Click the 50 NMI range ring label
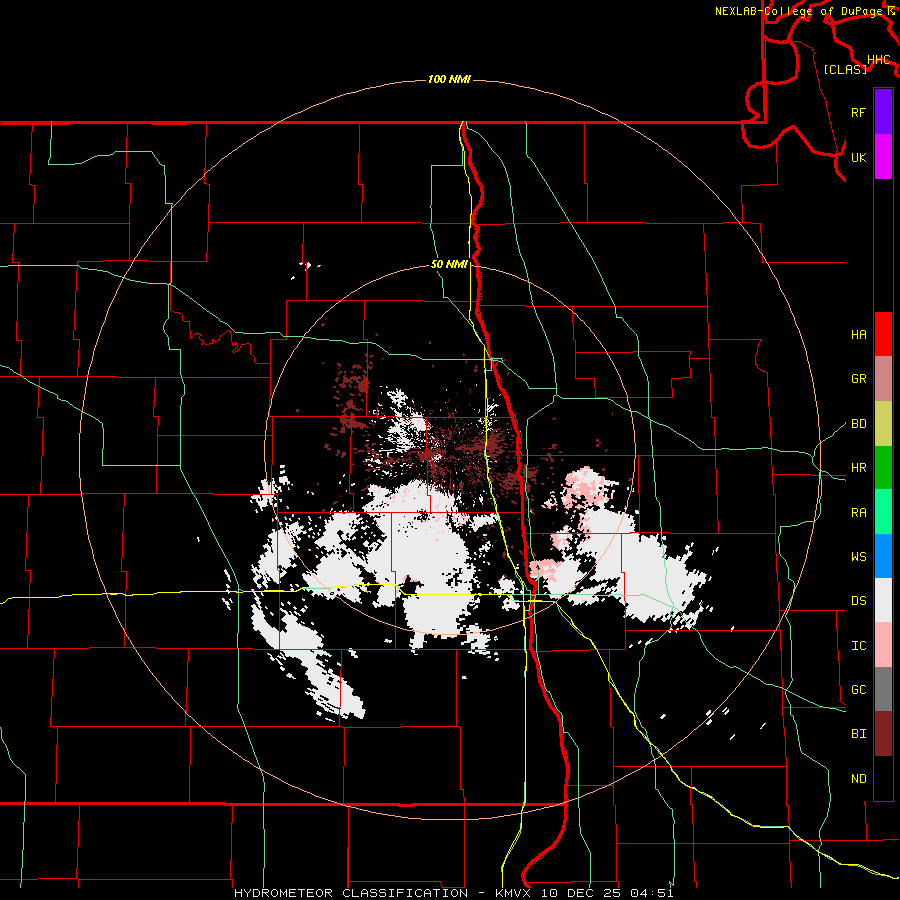This screenshot has width=900, height=900. pos(449,264)
